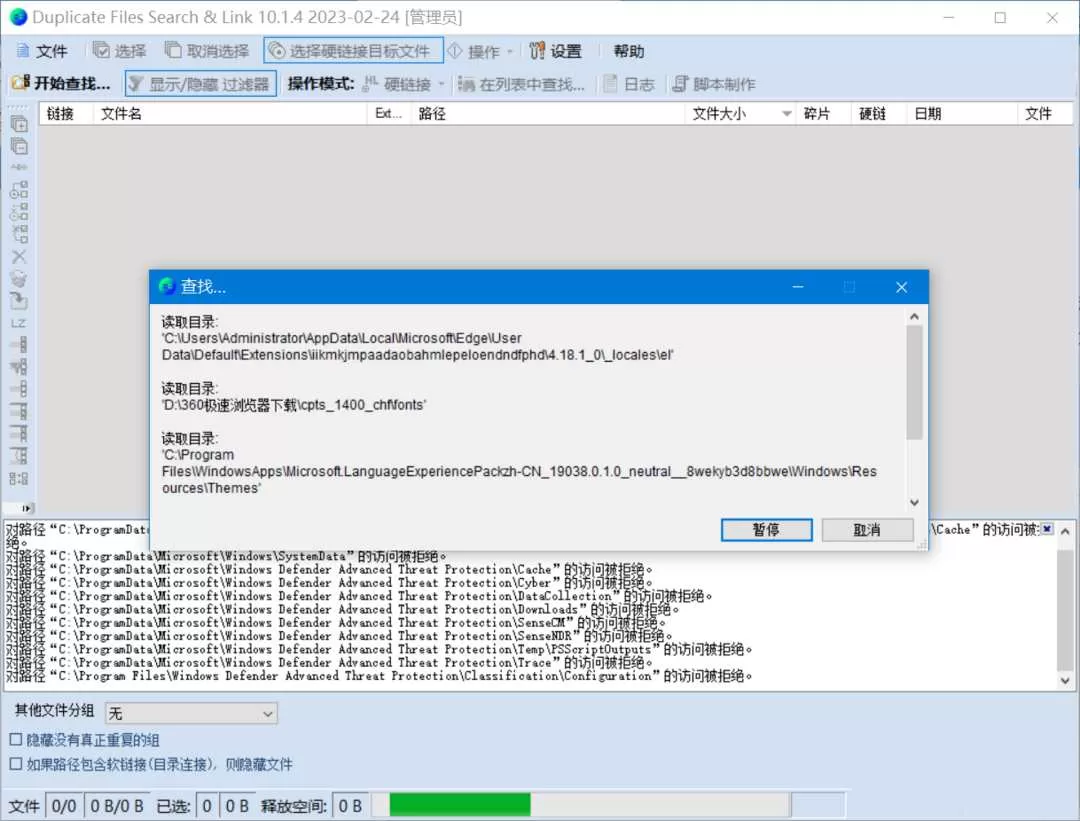This screenshot has width=1080, height=821.
Task: Click the X delete icon in sidebar
Action: (x=19, y=256)
